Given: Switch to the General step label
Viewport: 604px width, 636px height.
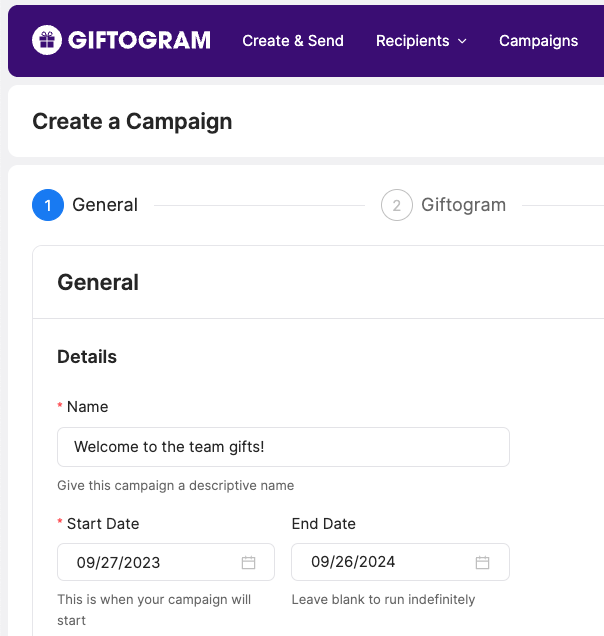Looking at the screenshot, I should [105, 205].
